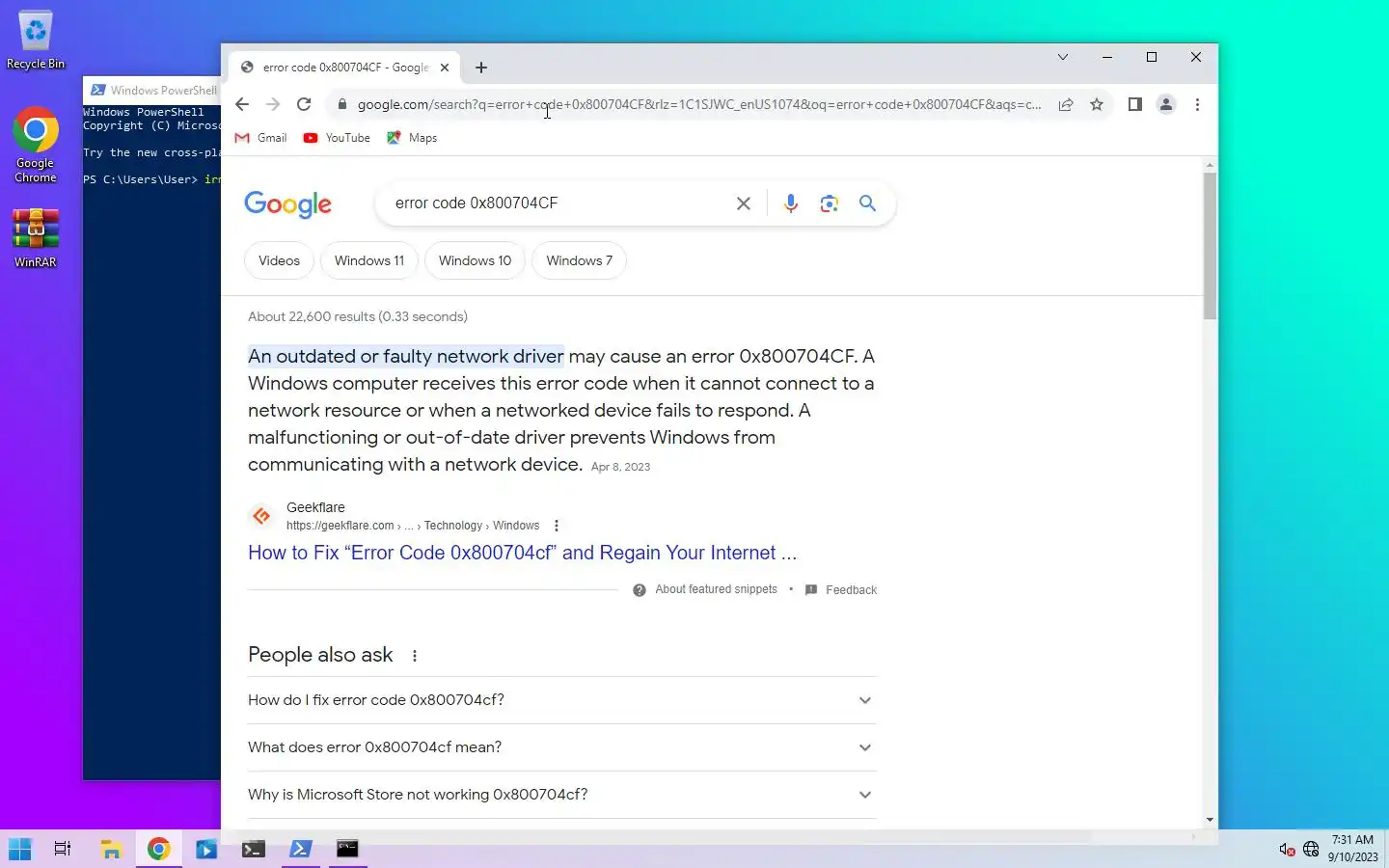1389x868 pixels.
Task: Select the WinRAR desktop icon
Action: click(36, 238)
